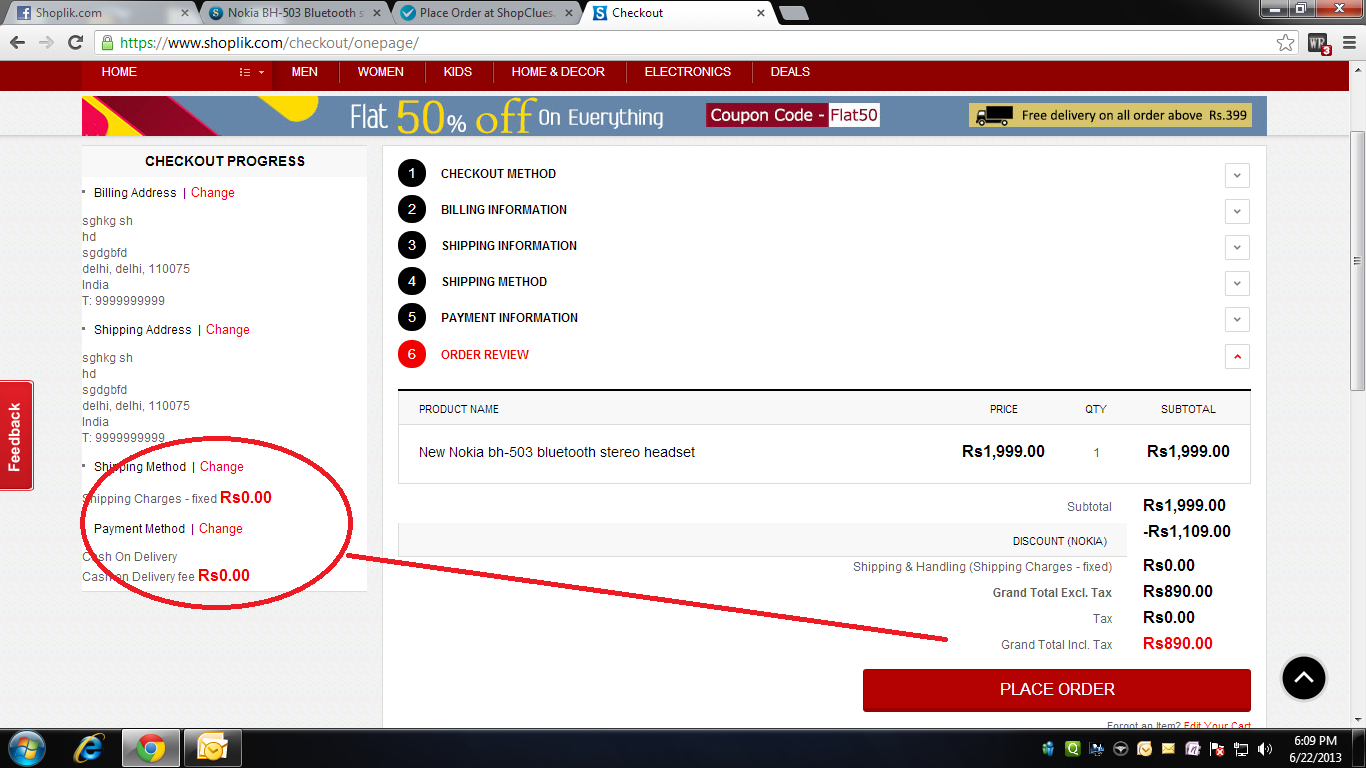
Task: Click the Grand Total Incl. Tax amount Rs890.00
Action: click(x=1178, y=644)
